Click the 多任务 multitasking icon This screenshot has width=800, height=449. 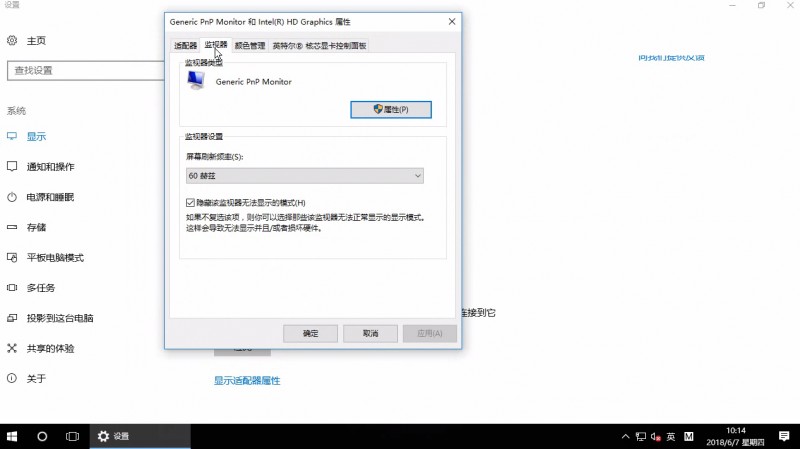(12, 288)
